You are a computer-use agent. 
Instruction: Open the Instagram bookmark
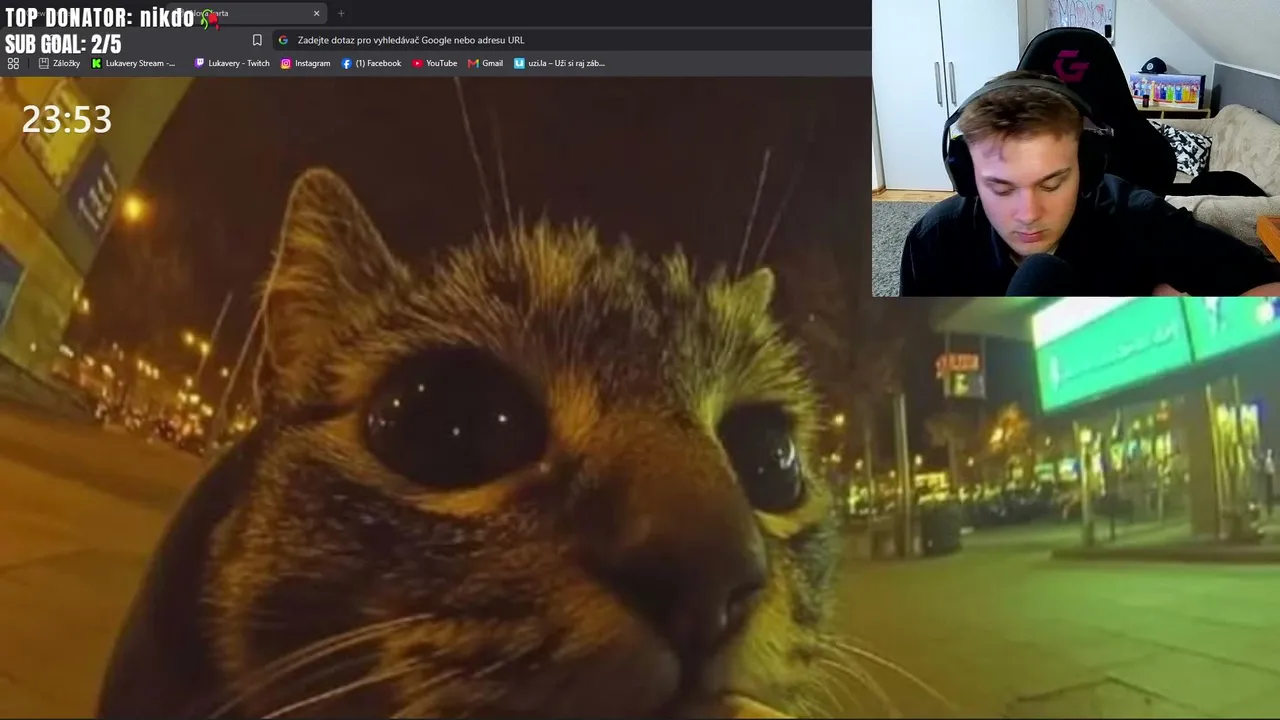pos(305,63)
